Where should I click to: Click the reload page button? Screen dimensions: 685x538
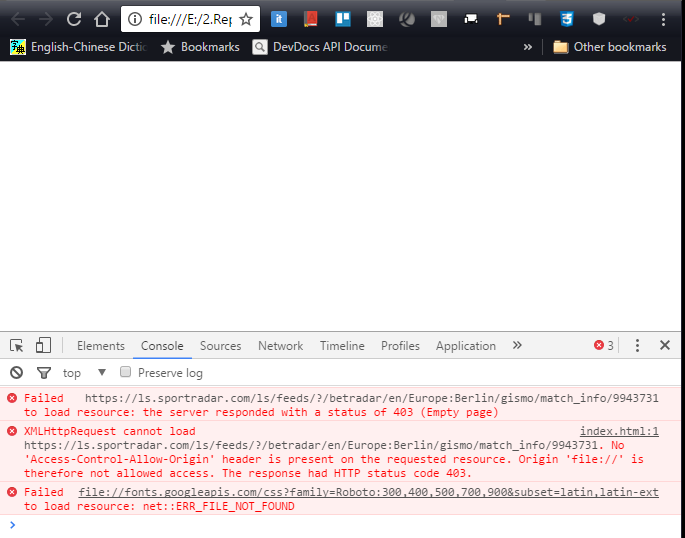74,19
